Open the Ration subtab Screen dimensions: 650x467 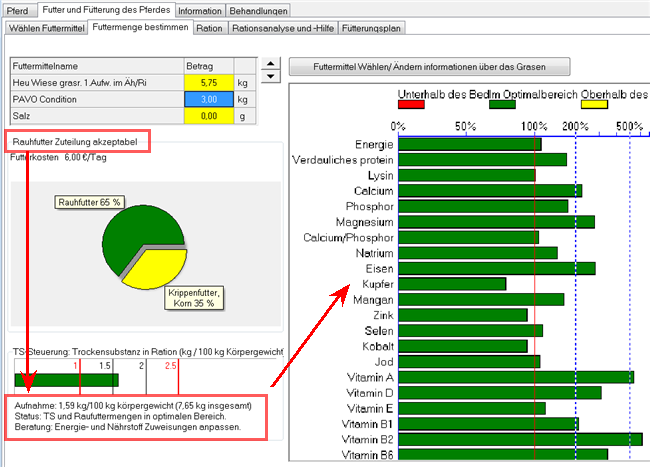[209, 28]
